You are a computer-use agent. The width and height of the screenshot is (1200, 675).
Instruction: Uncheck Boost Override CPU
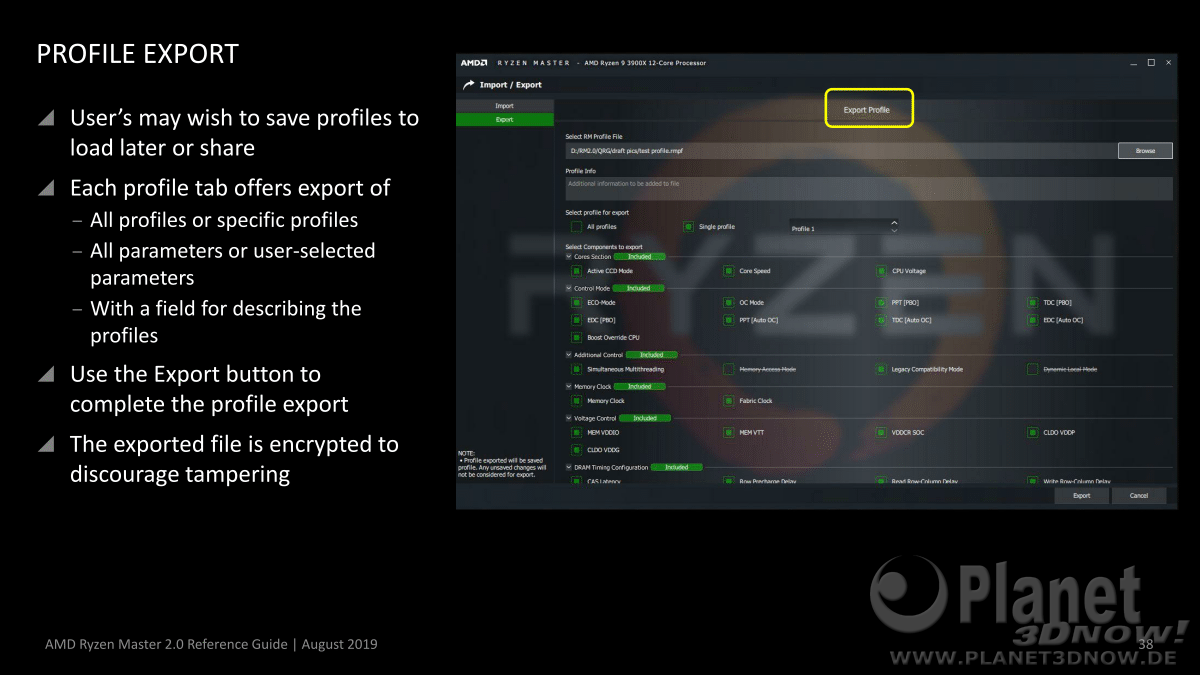(x=577, y=338)
